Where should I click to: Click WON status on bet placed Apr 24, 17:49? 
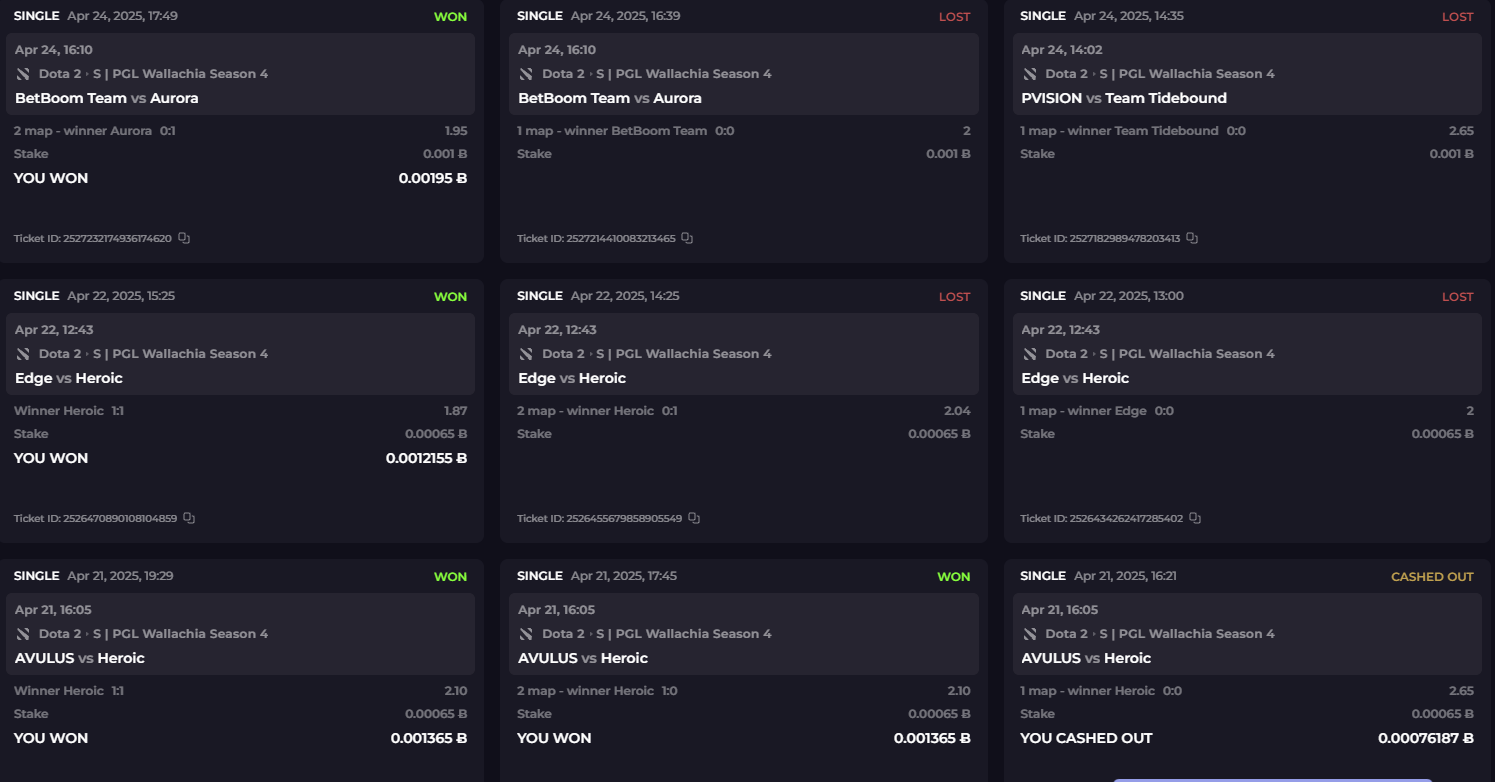pos(450,17)
